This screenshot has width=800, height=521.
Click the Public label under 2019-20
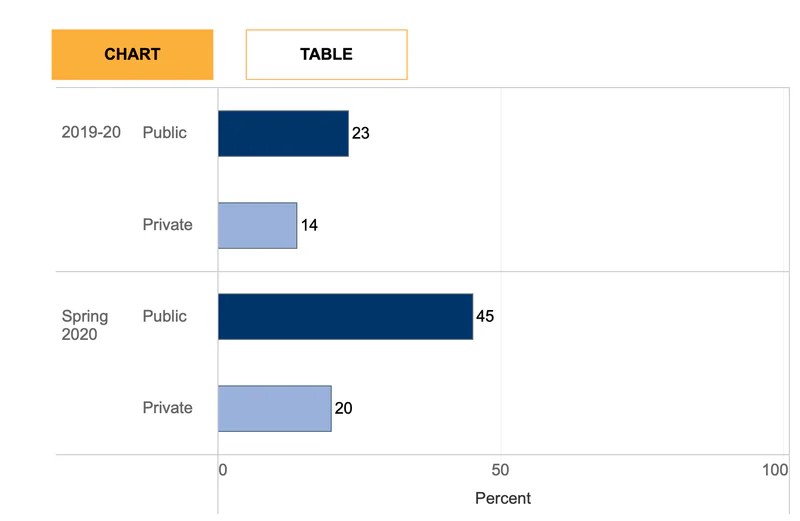[164, 133]
